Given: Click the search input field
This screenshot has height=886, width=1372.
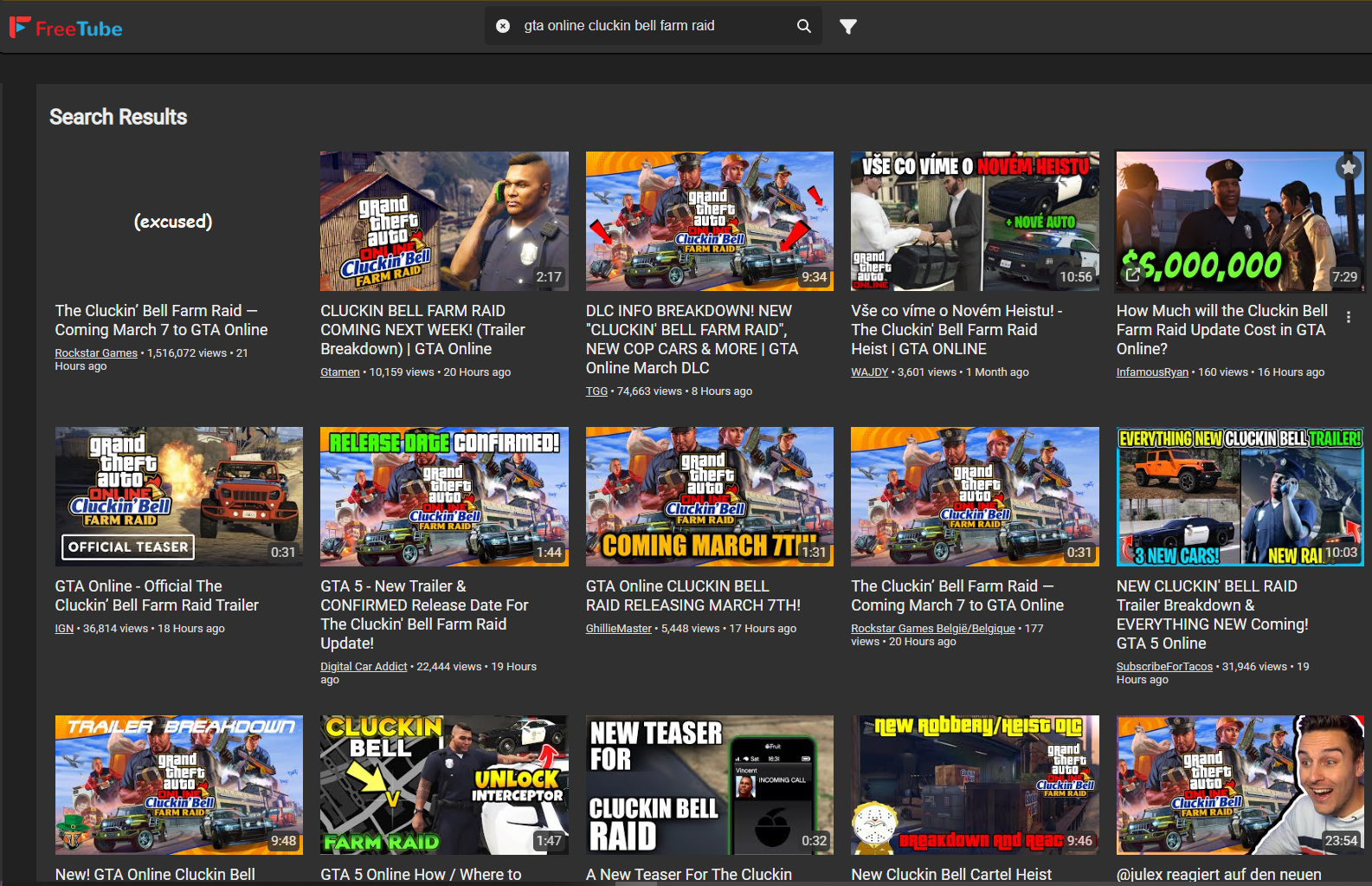Looking at the screenshot, I should pos(654,26).
